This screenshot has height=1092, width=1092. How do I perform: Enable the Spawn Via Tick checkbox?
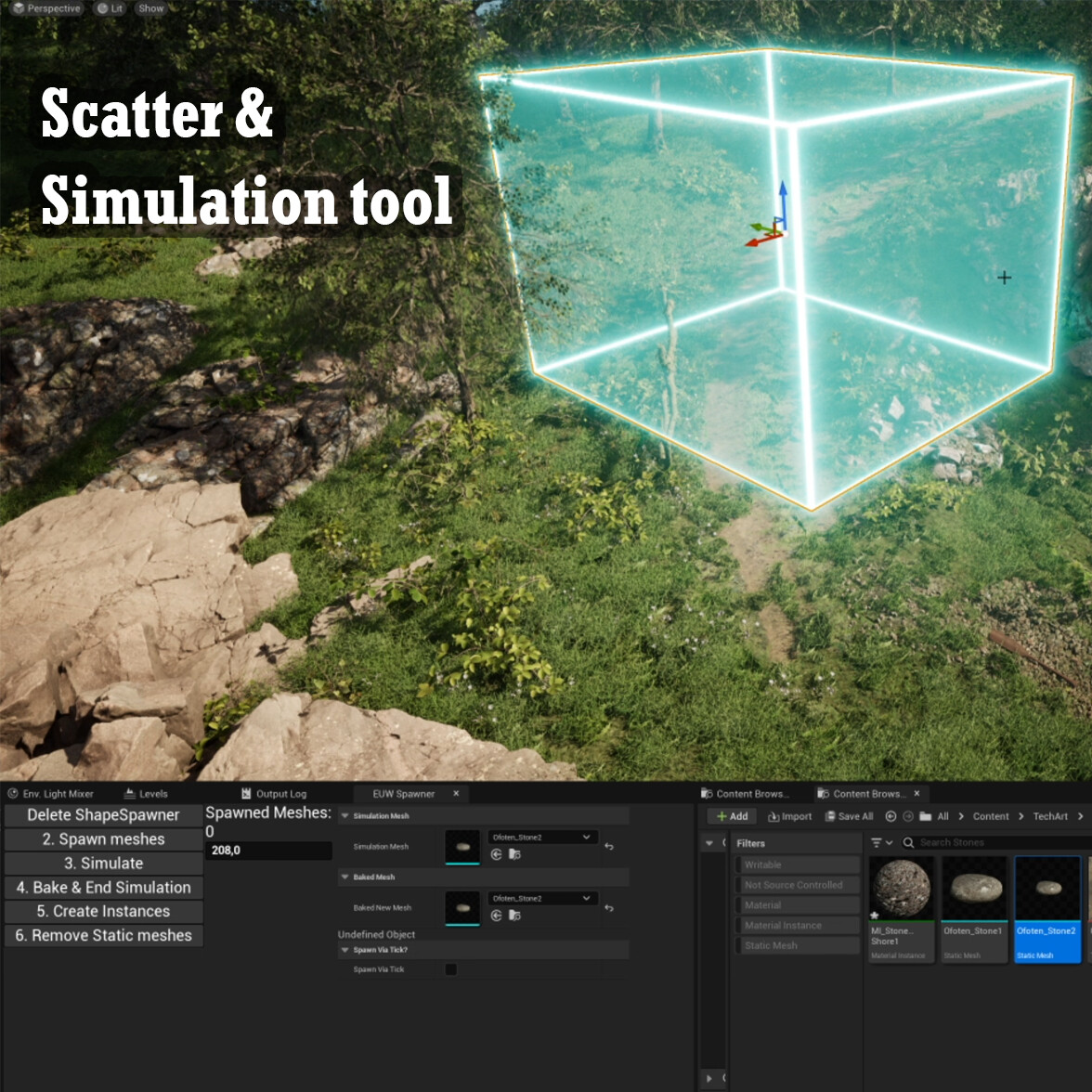[450, 969]
